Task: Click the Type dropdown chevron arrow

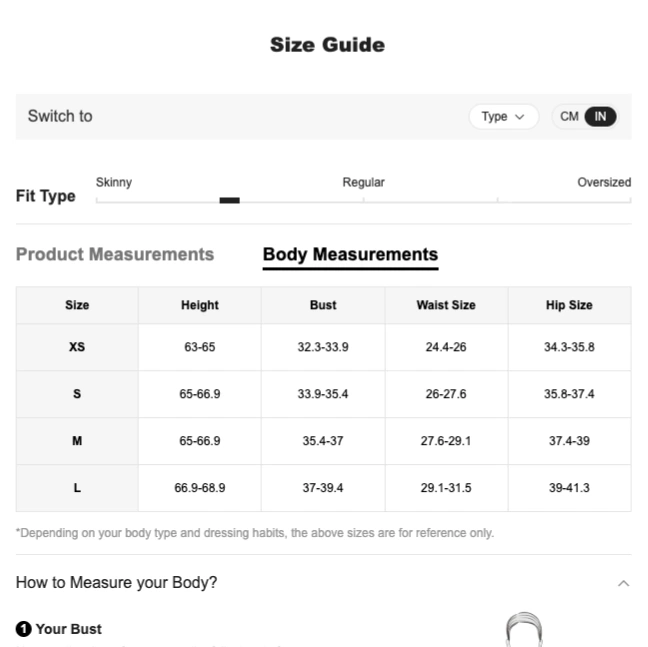Action: pyautogui.click(x=519, y=117)
